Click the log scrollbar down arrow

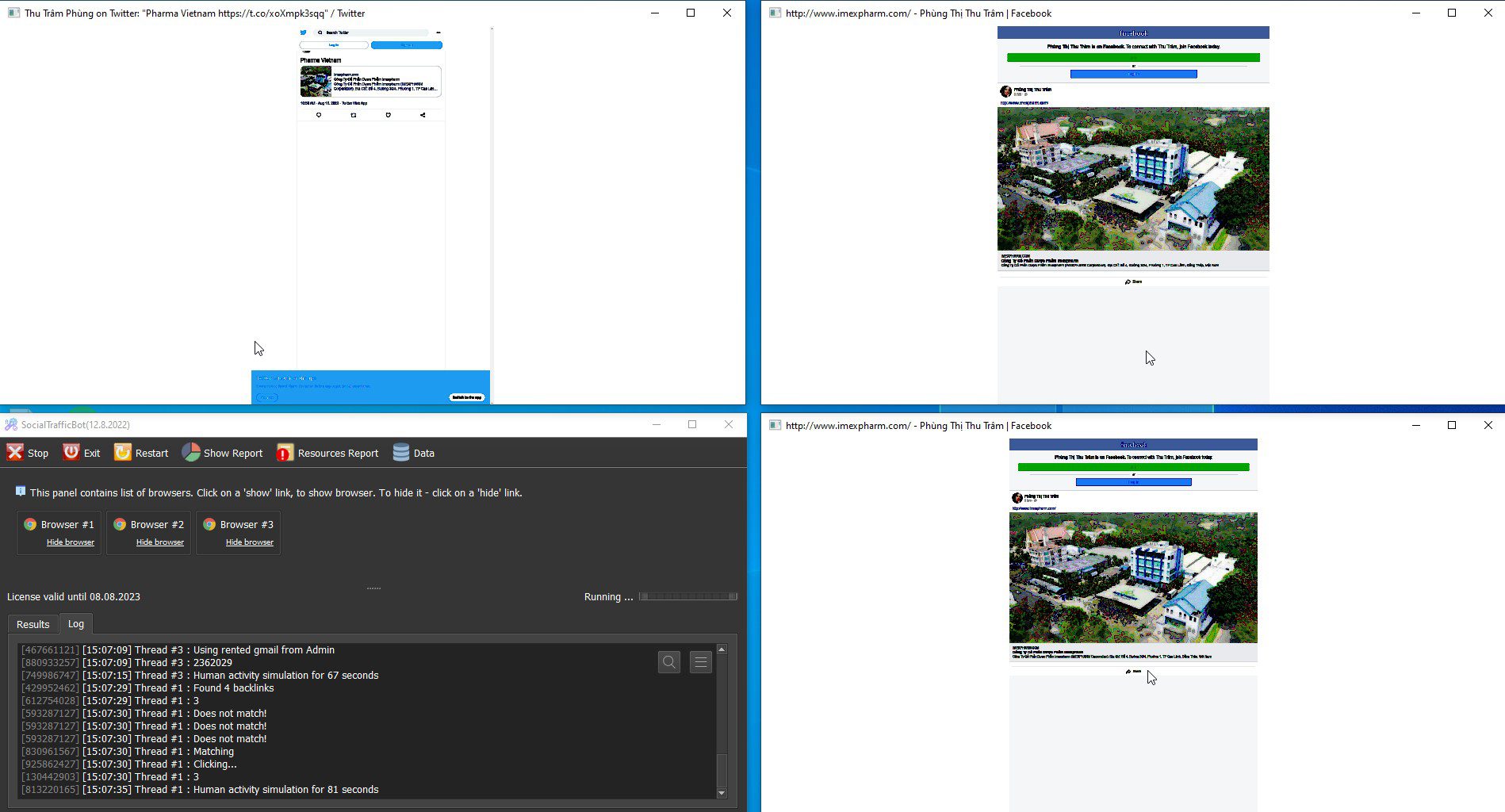tap(722, 793)
